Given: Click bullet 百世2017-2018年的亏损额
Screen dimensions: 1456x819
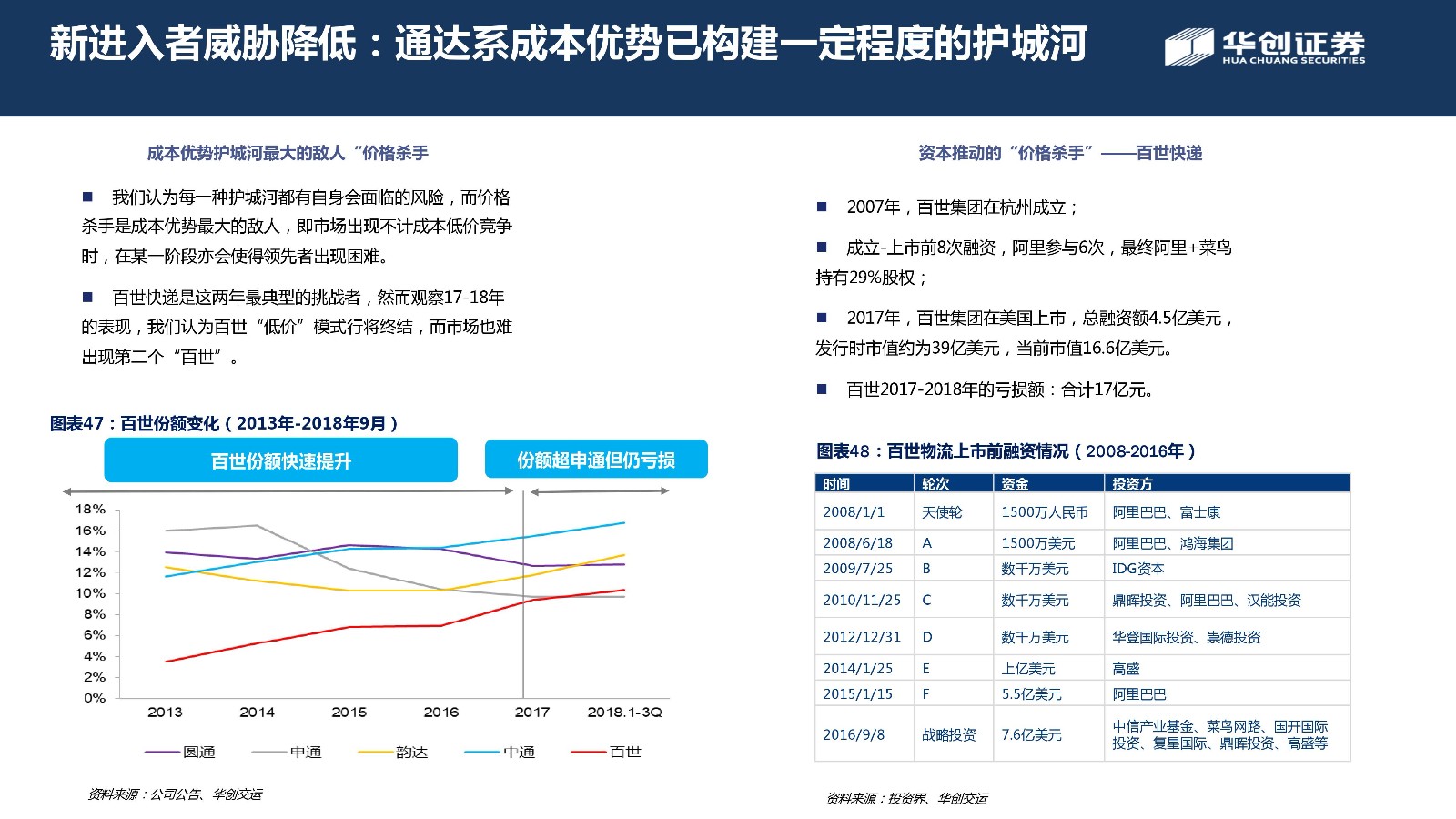Looking at the screenshot, I should [986, 389].
